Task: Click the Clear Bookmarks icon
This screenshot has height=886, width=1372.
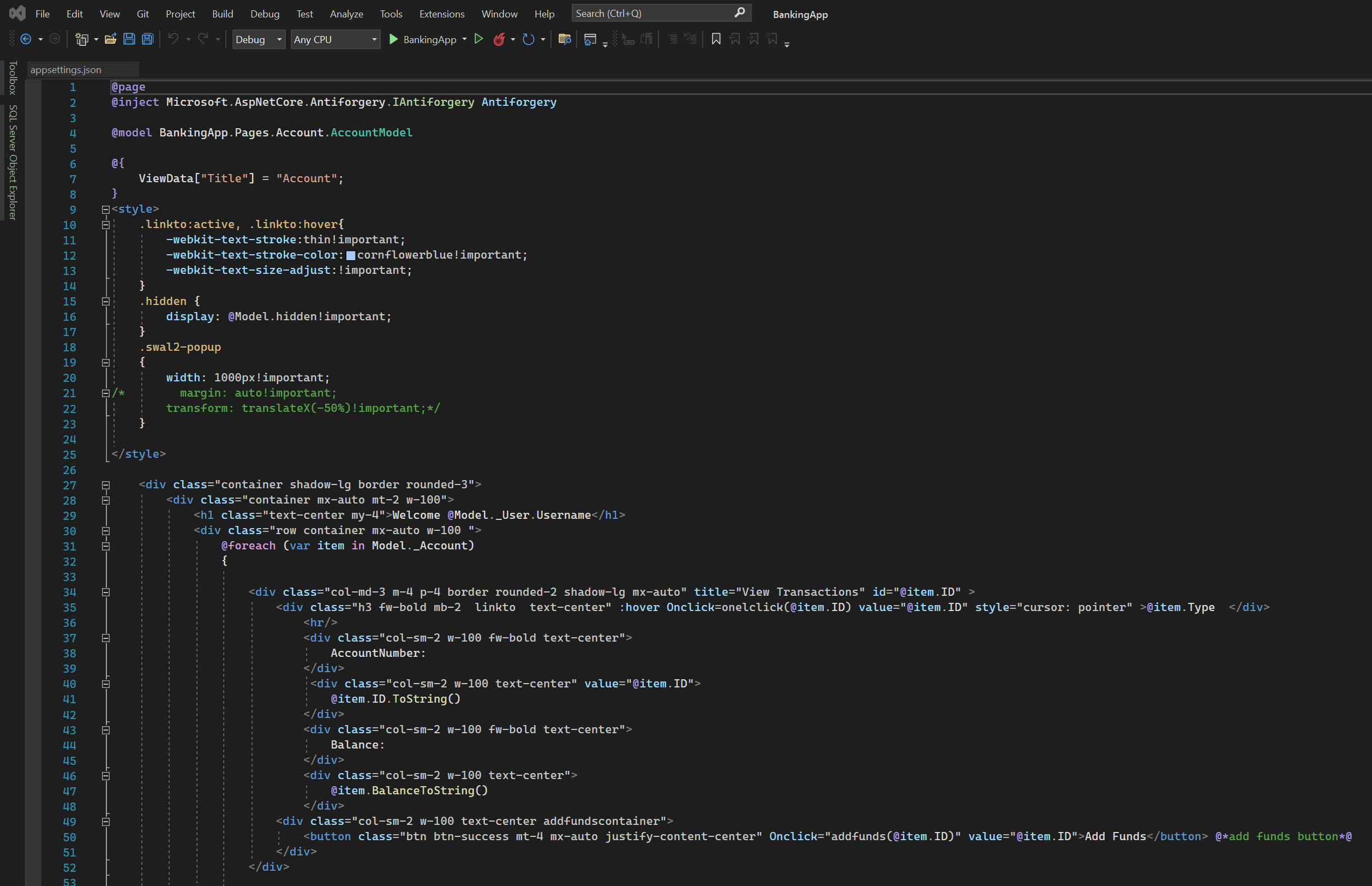Action: (x=772, y=39)
